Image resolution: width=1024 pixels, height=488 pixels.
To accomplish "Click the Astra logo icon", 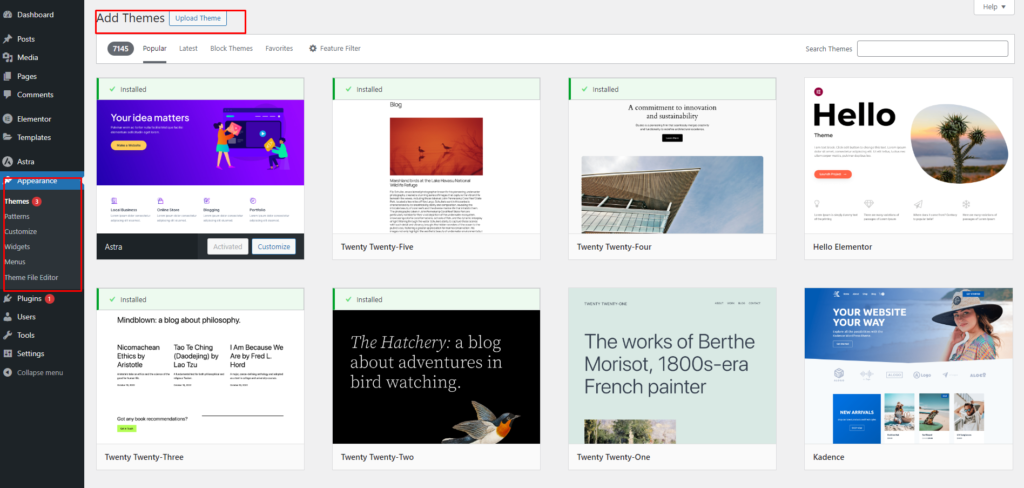I will 8,161.
